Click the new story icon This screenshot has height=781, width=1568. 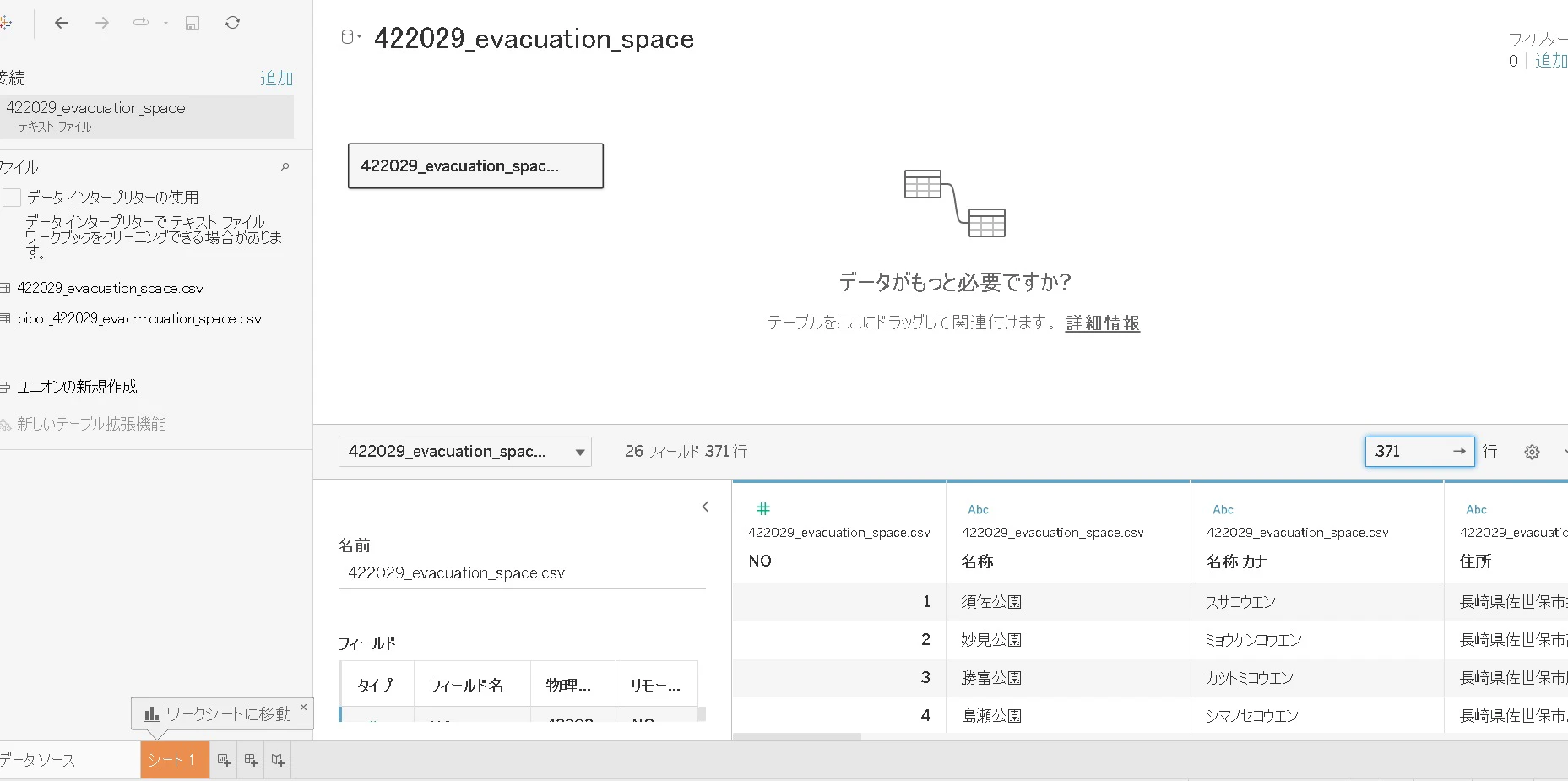click(278, 760)
